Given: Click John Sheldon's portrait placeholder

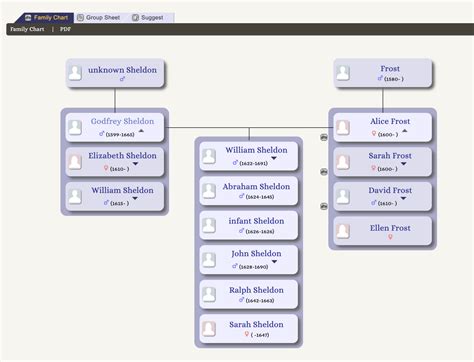Looking at the screenshot, I should [x=209, y=260].
